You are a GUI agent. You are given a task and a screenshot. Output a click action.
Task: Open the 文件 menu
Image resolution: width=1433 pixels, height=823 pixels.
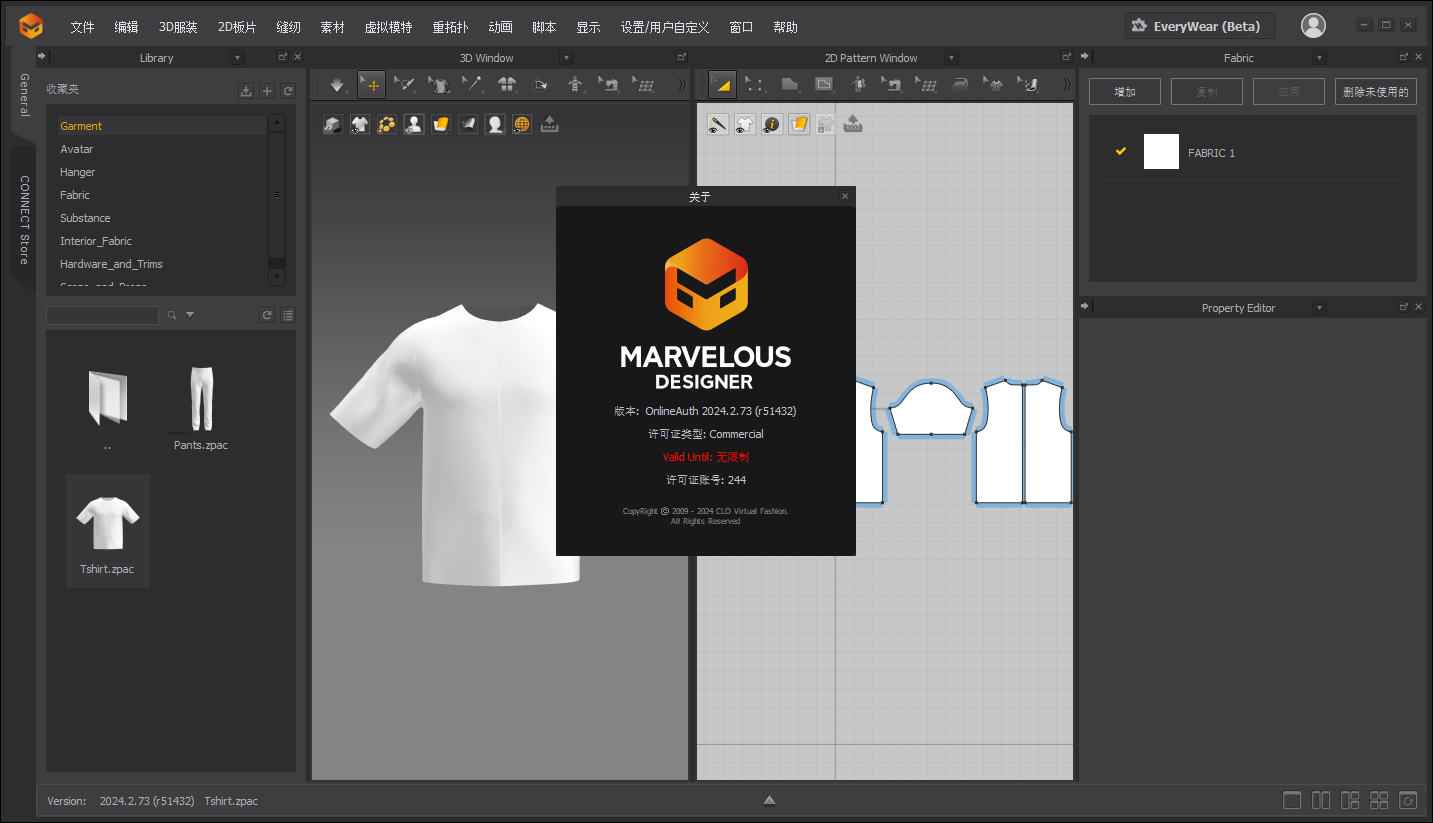pos(82,27)
